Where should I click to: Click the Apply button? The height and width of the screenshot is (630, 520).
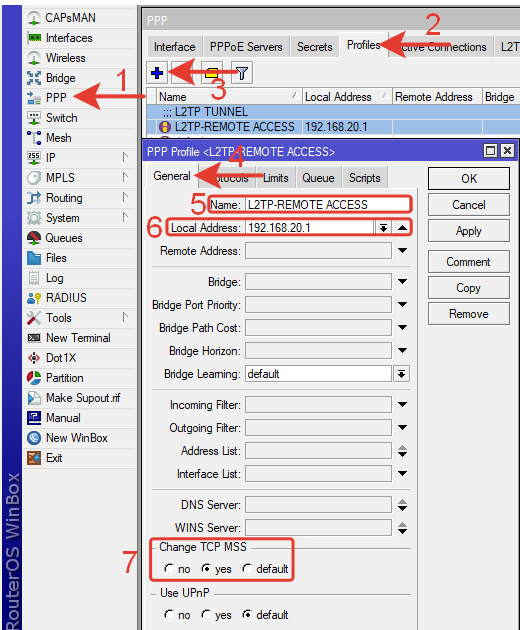(x=469, y=231)
